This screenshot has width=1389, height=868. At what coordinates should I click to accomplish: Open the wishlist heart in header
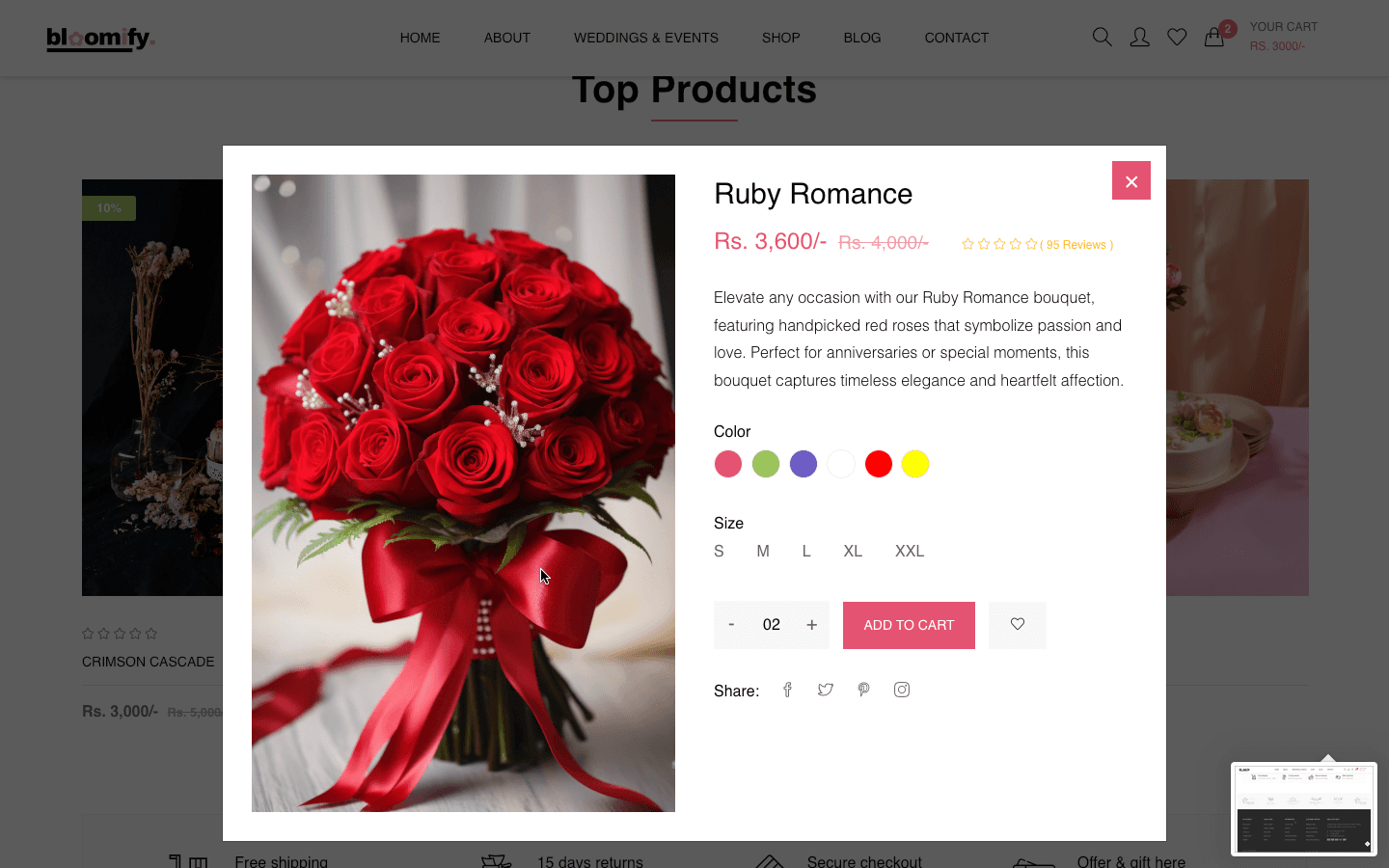pos(1177,38)
